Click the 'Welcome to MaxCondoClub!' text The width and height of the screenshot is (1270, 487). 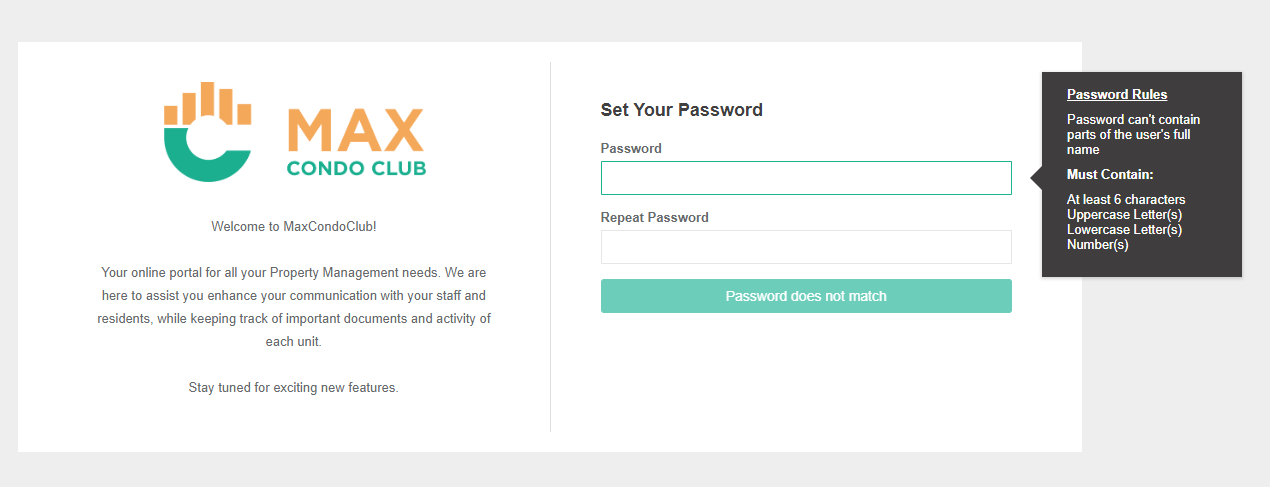tap(293, 227)
